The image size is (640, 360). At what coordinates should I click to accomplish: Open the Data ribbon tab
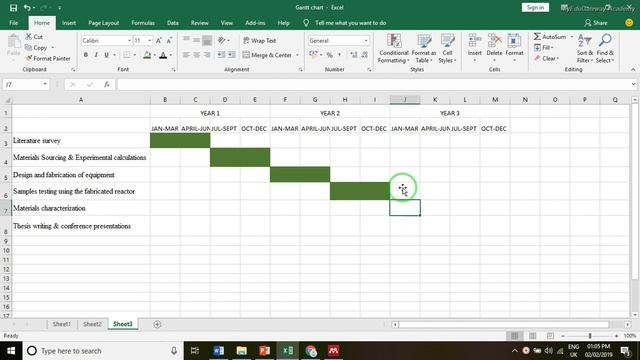click(x=173, y=23)
